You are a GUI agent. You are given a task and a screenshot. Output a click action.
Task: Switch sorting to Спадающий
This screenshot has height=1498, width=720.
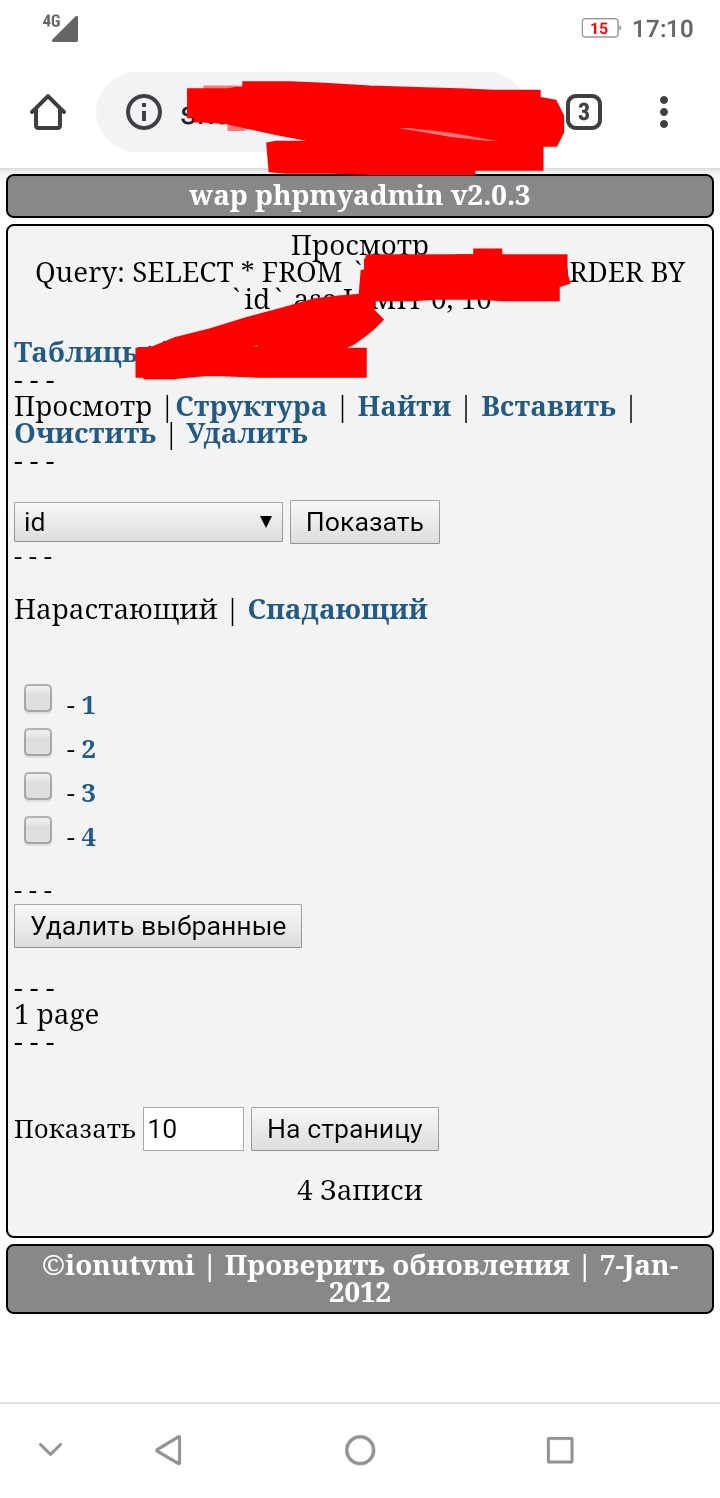point(337,609)
